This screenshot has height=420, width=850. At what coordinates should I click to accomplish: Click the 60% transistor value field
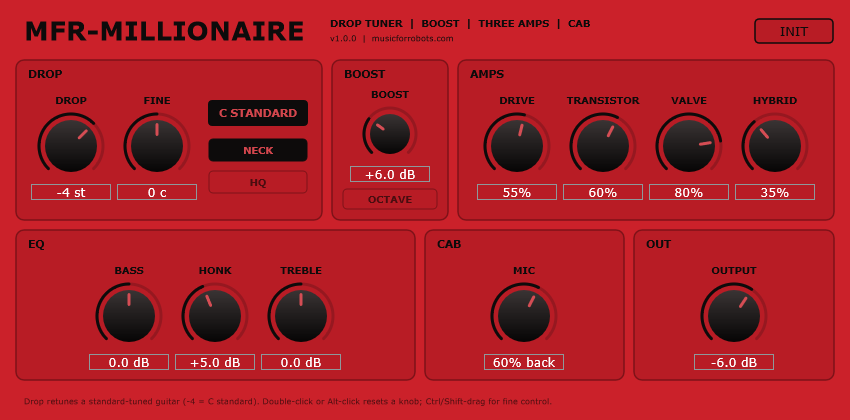603,192
